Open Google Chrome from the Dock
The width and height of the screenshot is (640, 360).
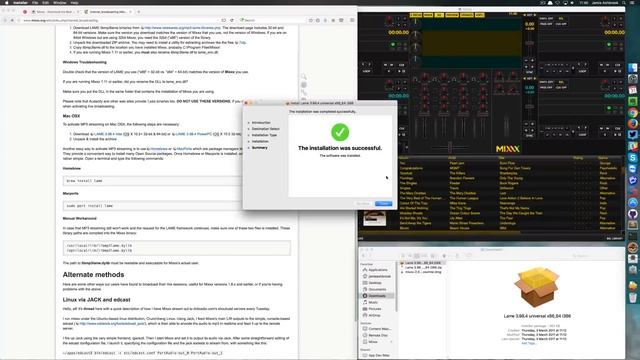[632, 113]
